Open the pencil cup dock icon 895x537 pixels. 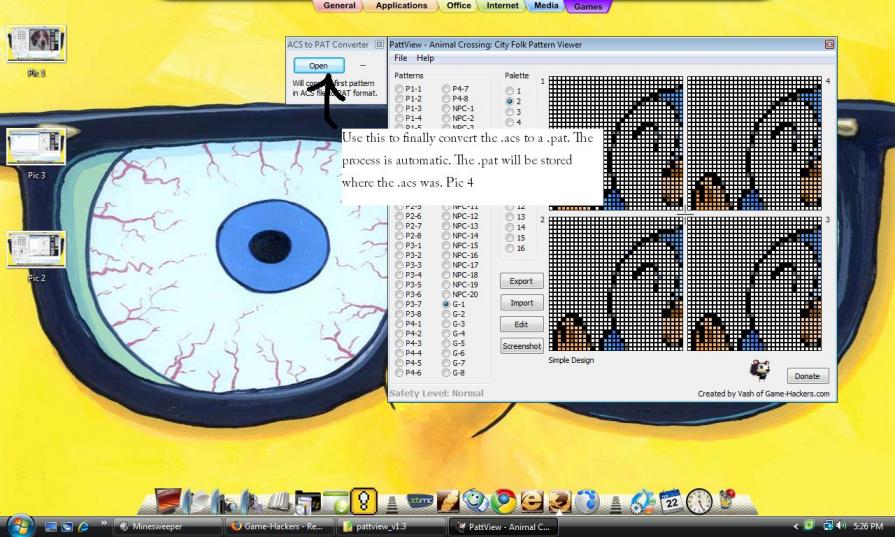[x=727, y=499]
